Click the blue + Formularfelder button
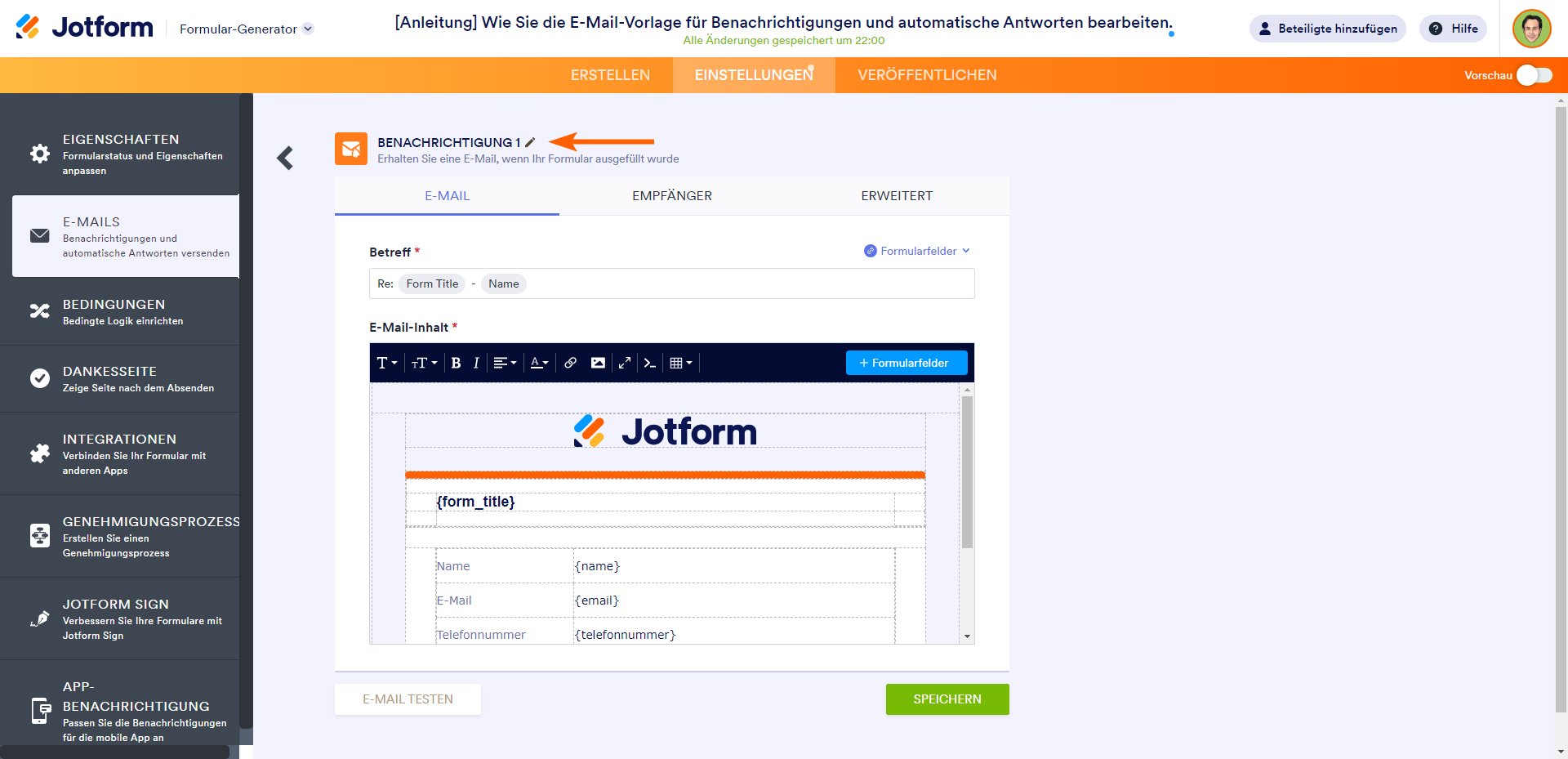The height and width of the screenshot is (759, 1568). click(906, 363)
